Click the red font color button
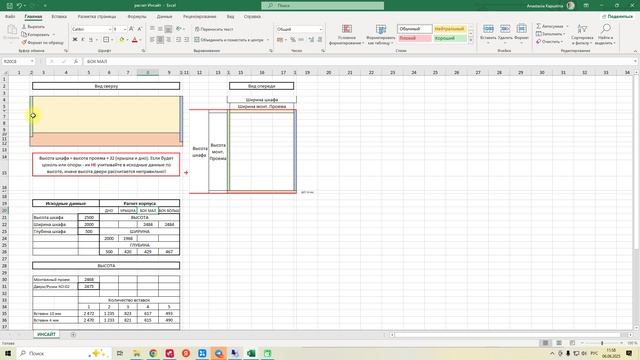This screenshot has height=360, width=640. (135, 40)
